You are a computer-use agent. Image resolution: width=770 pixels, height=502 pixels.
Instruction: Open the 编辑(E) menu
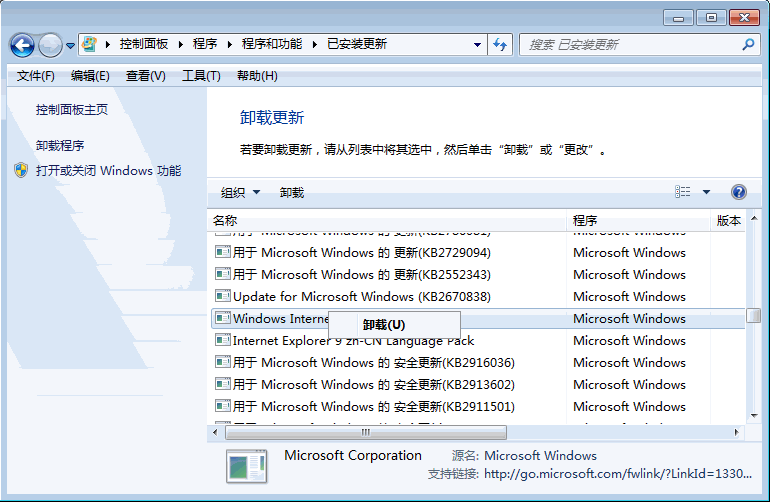90,76
